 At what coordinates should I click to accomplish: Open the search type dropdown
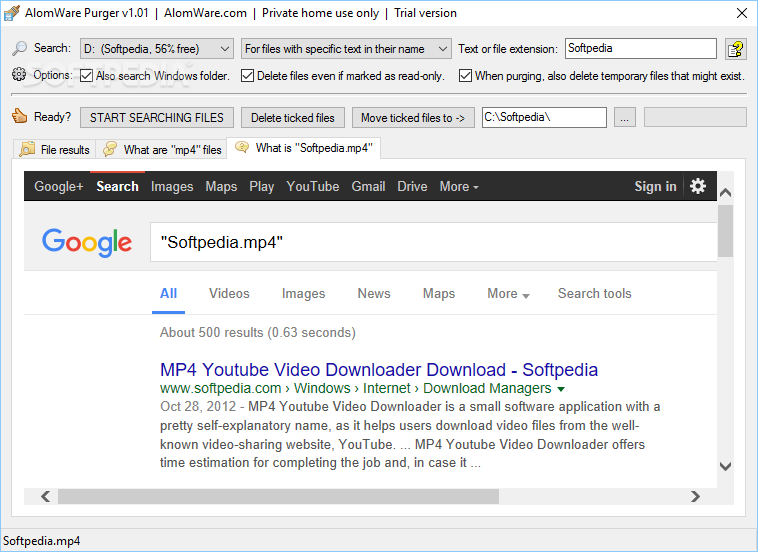pyautogui.click(x=346, y=49)
